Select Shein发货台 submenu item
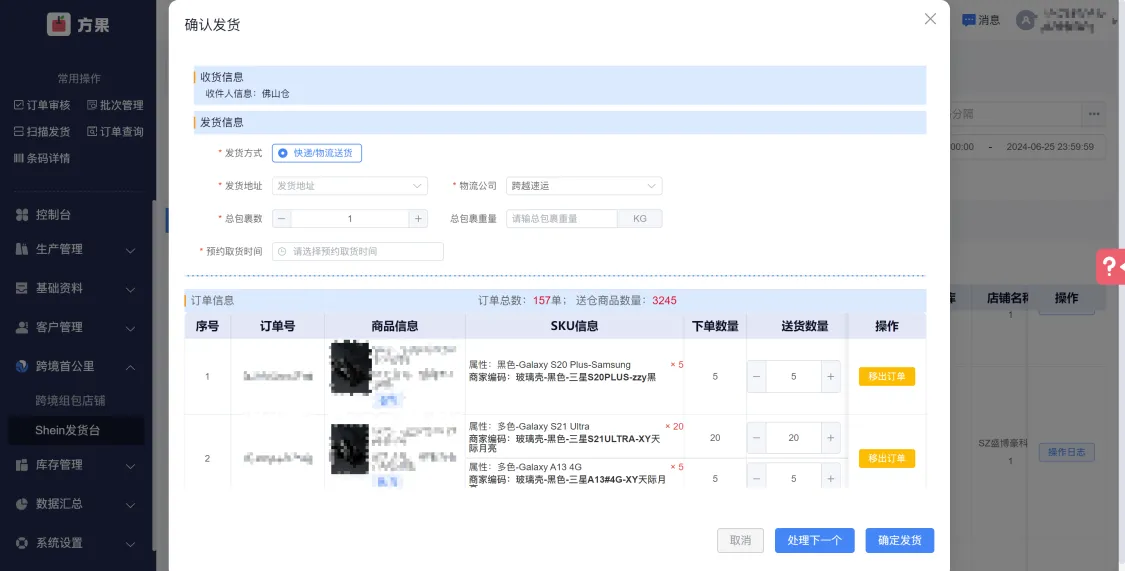1125x571 pixels. pyautogui.click(x=75, y=430)
